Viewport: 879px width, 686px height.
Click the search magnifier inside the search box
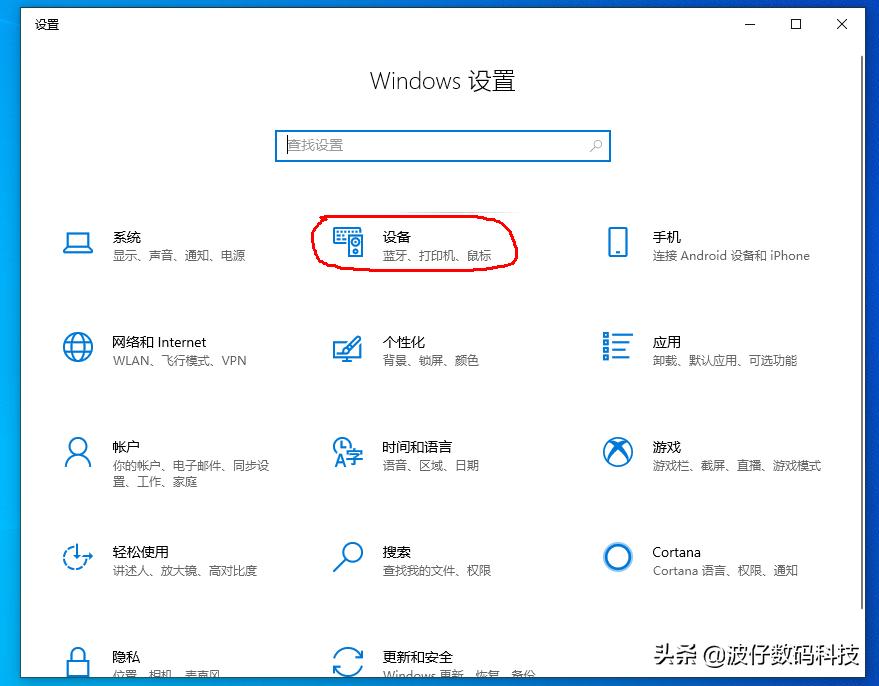(x=596, y=146)
